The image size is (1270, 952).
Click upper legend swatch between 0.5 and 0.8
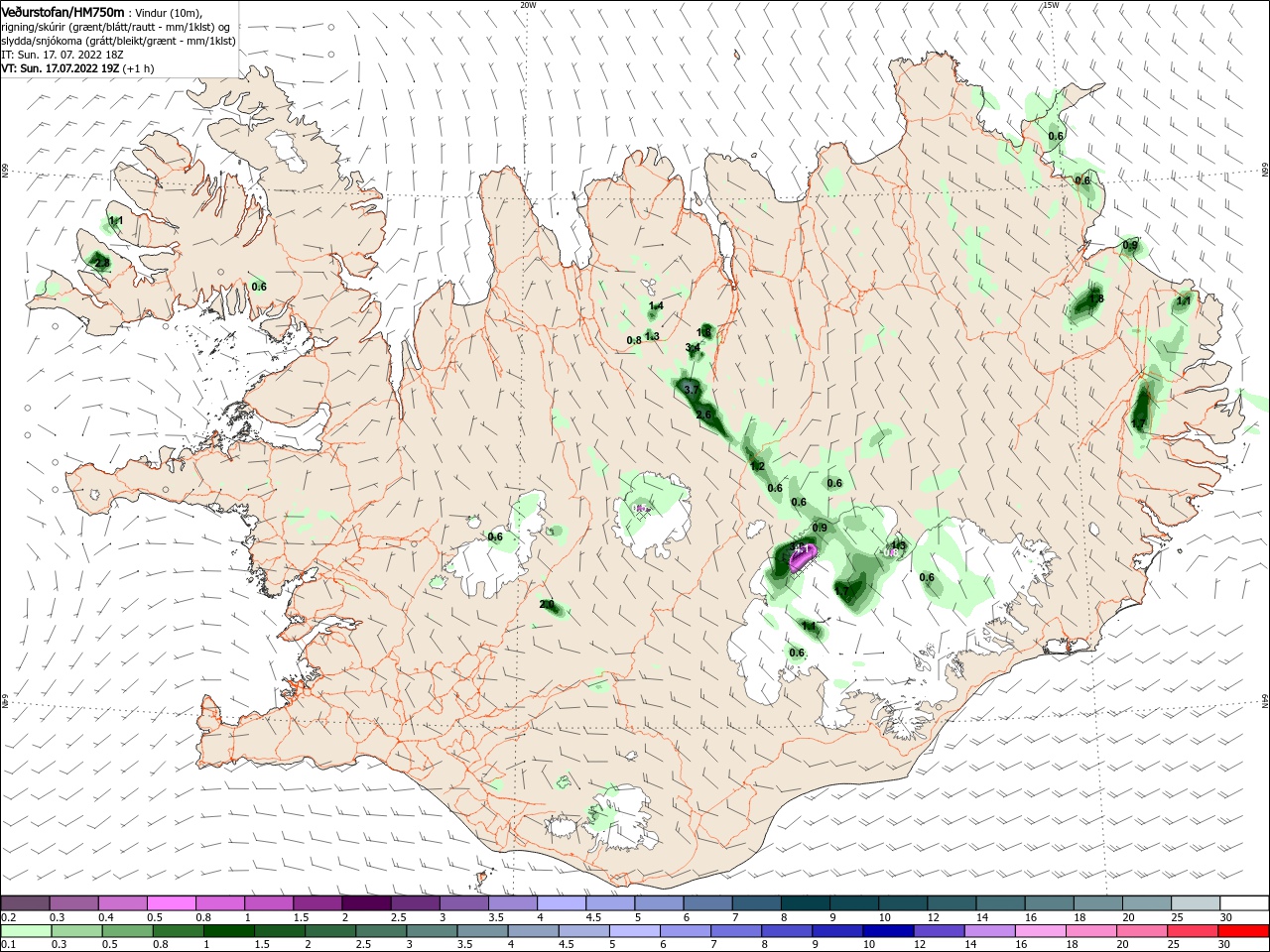(171, 903)
